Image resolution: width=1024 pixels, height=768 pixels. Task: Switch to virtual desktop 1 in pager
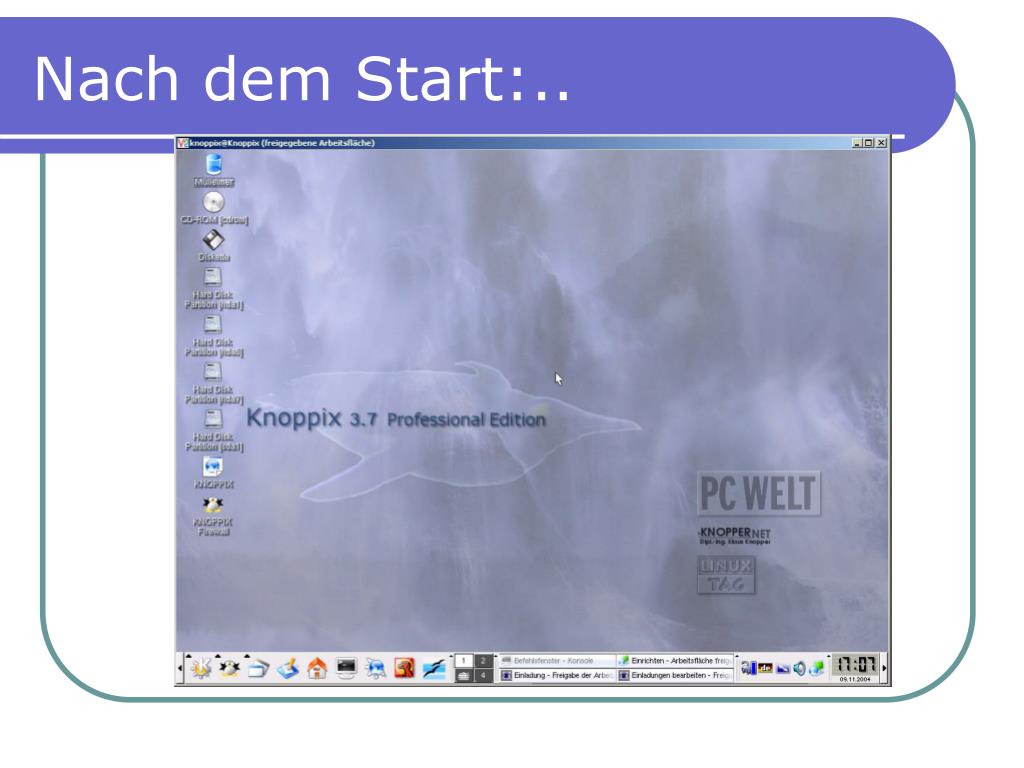(464, 661)
